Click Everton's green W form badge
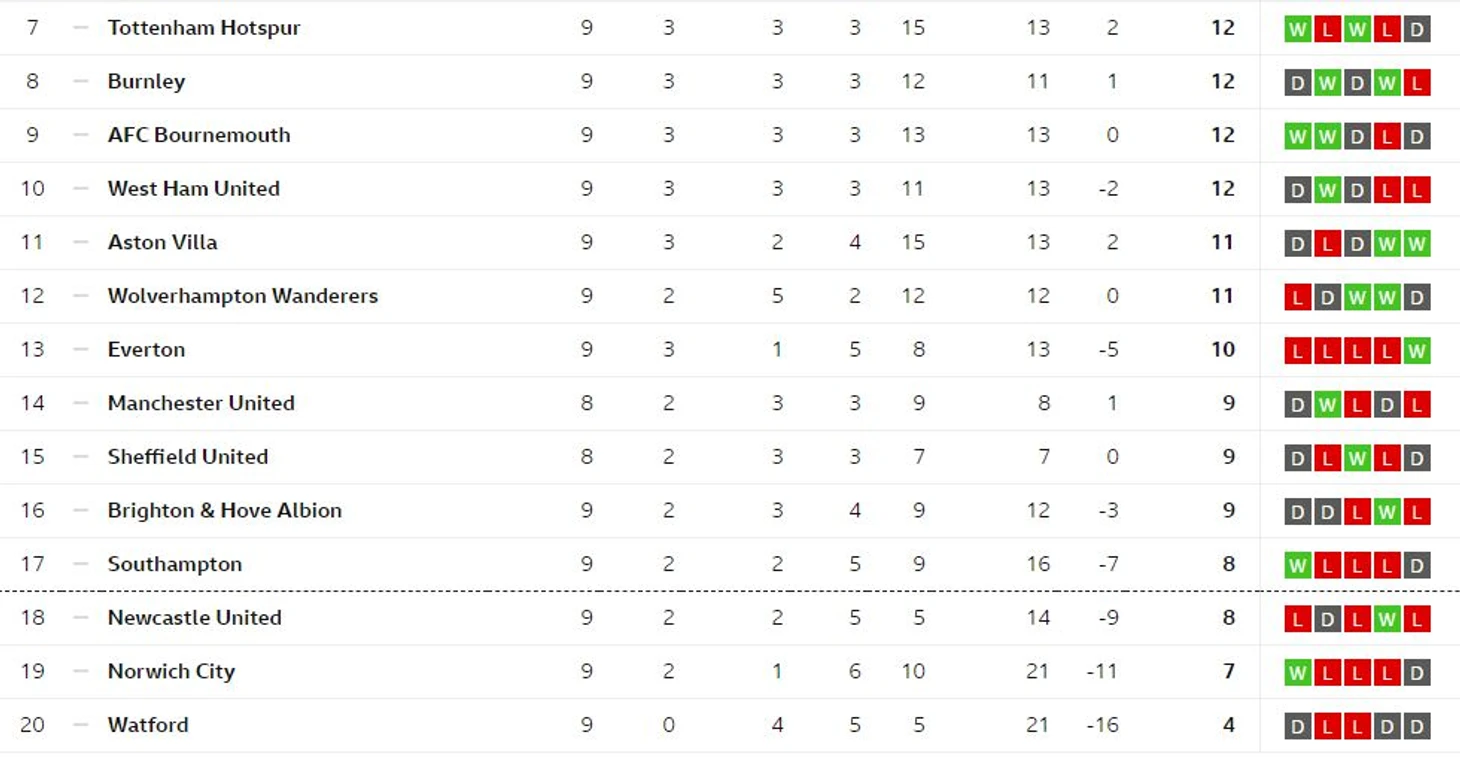The width and height of the screenshot is (1460, 757). coord(1416,351)
